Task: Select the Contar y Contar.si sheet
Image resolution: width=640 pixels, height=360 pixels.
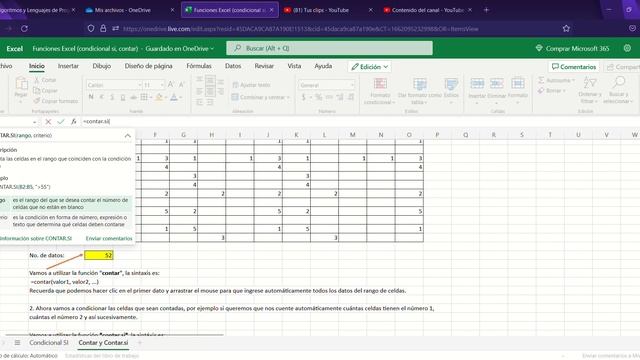Action: pos(103,343)
